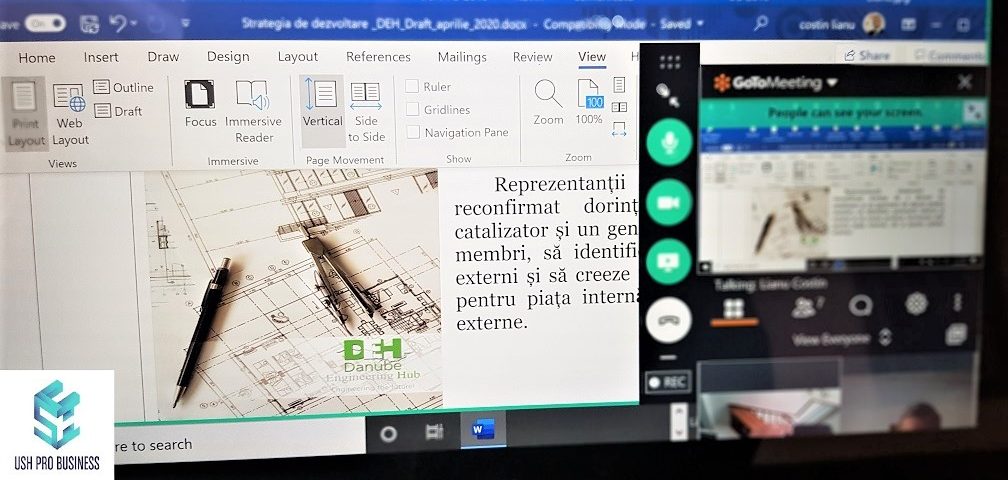The width and height of the screenshot is (1008, 480).
Task: Click the REC recording button
Action: [668, 382]
